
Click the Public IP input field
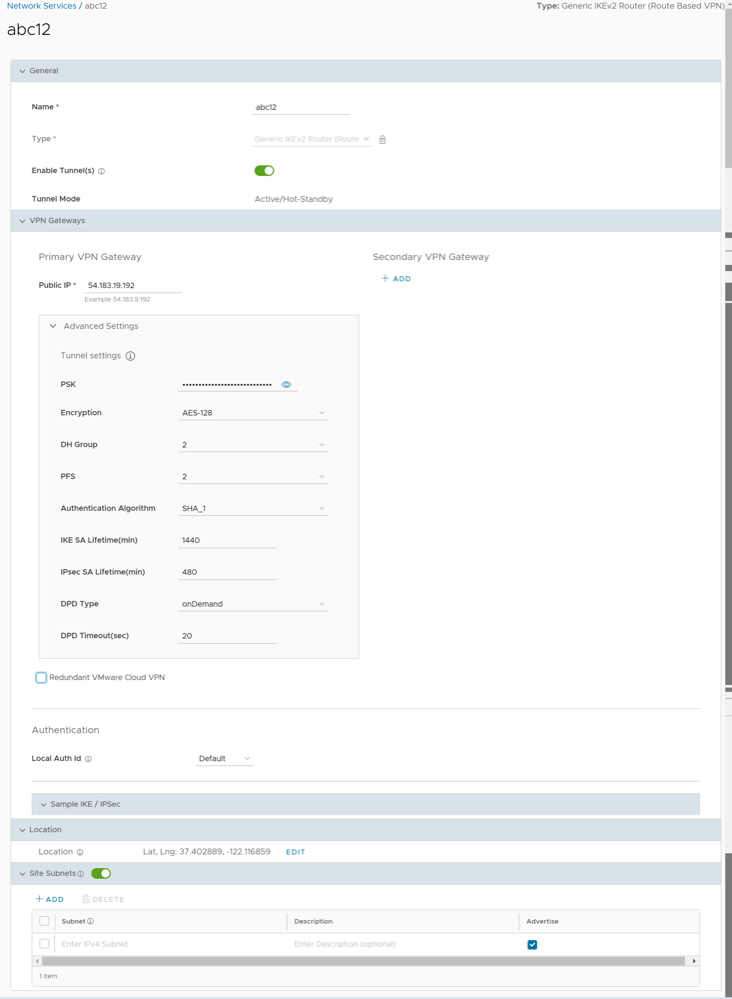tap(133, 286)
